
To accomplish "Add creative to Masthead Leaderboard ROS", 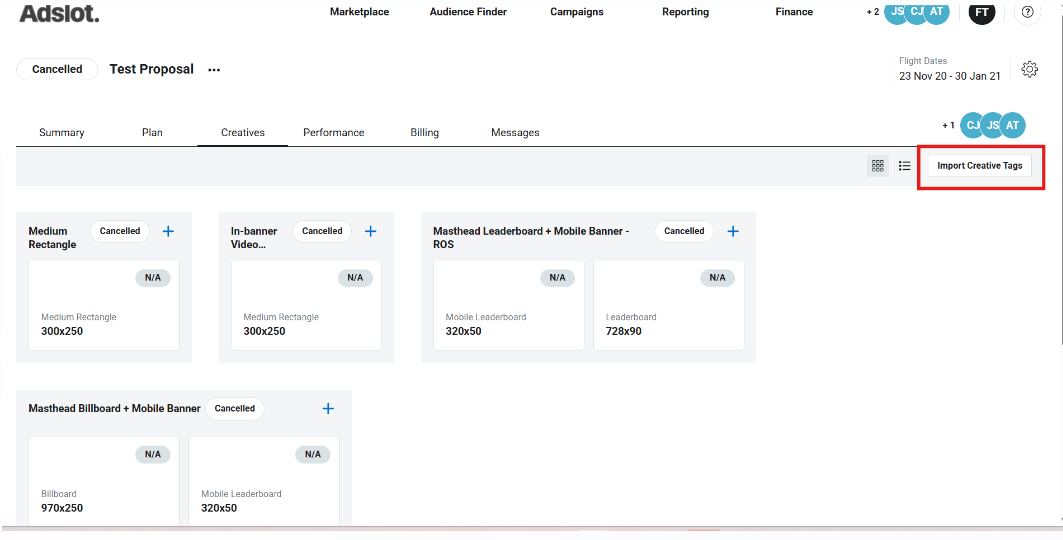I will 732,231.
